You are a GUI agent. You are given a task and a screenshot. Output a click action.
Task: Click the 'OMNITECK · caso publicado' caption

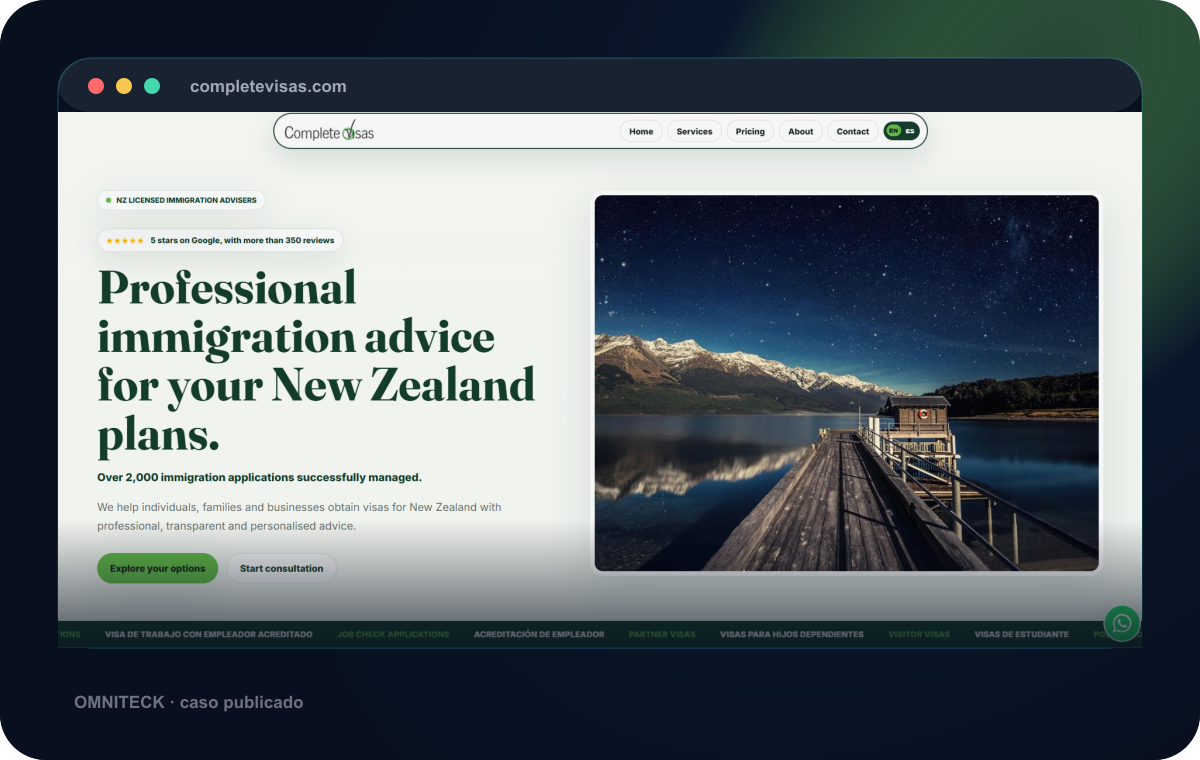(x=188, y=702)
